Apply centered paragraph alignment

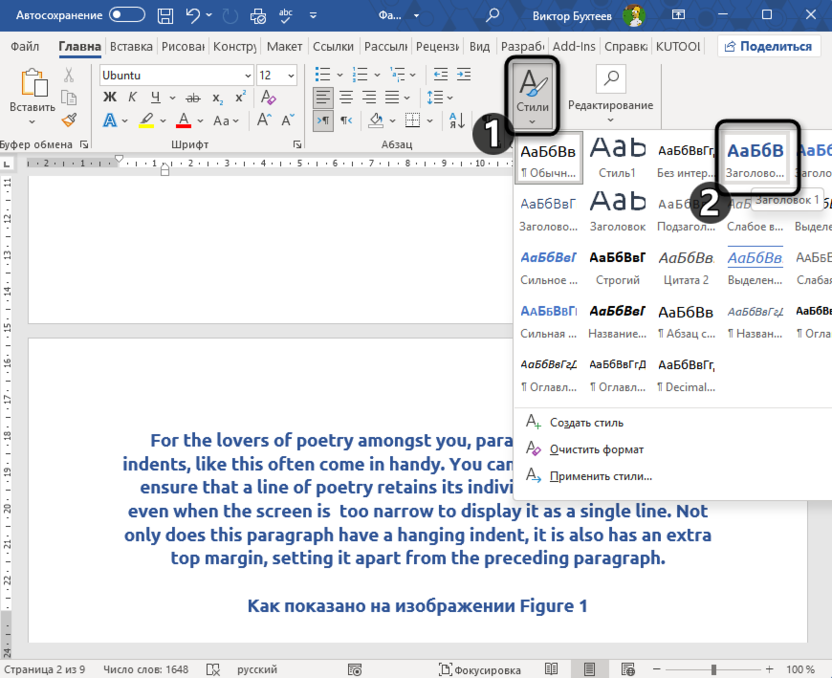(344, 96)
